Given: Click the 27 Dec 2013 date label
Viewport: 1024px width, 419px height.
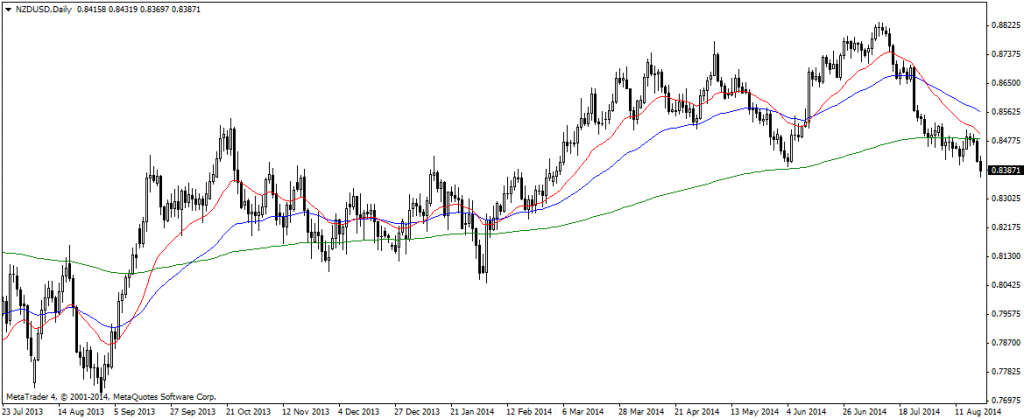Looking at the screenshot, I should point(416,411).
